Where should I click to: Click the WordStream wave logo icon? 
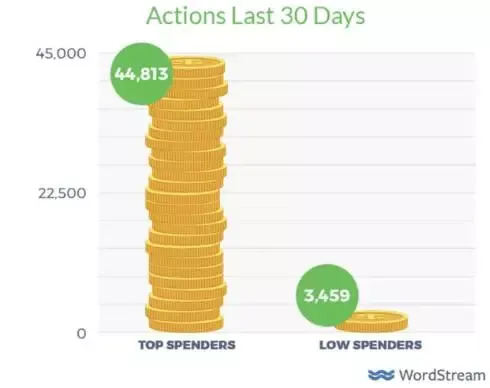point(381,375)
